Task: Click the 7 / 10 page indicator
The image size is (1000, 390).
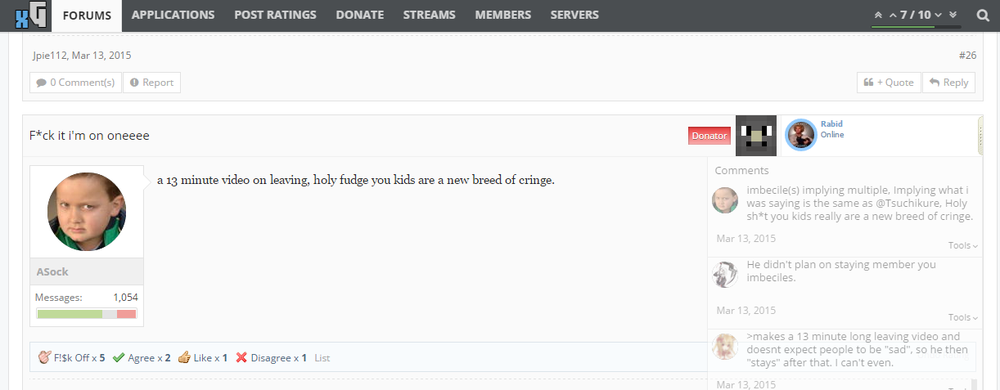Action: tap(916, 14)
